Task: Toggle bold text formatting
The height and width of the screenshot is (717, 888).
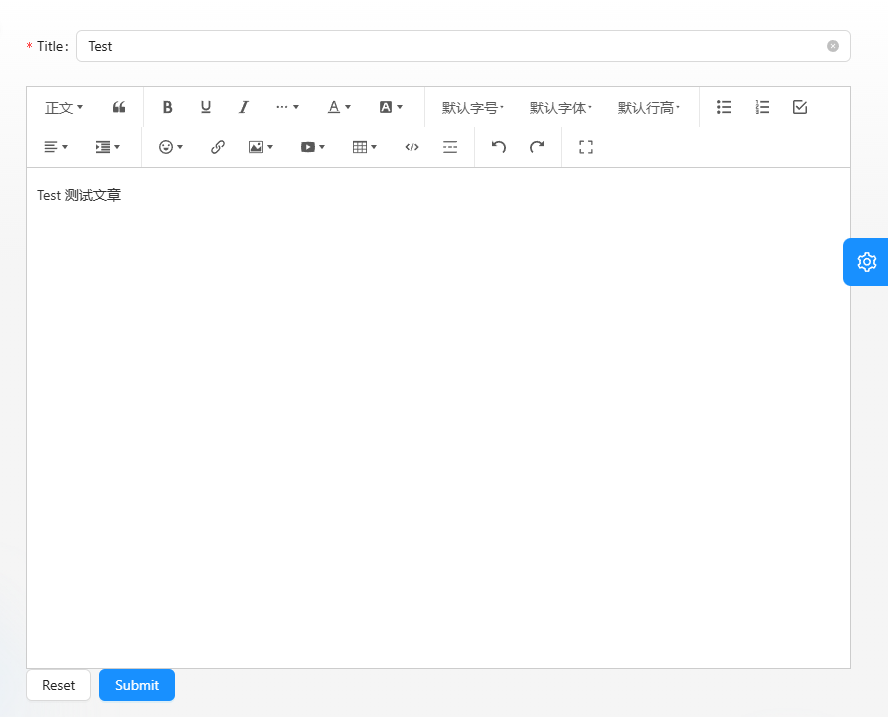Action: pyautogui.click(x=168, y=107)
